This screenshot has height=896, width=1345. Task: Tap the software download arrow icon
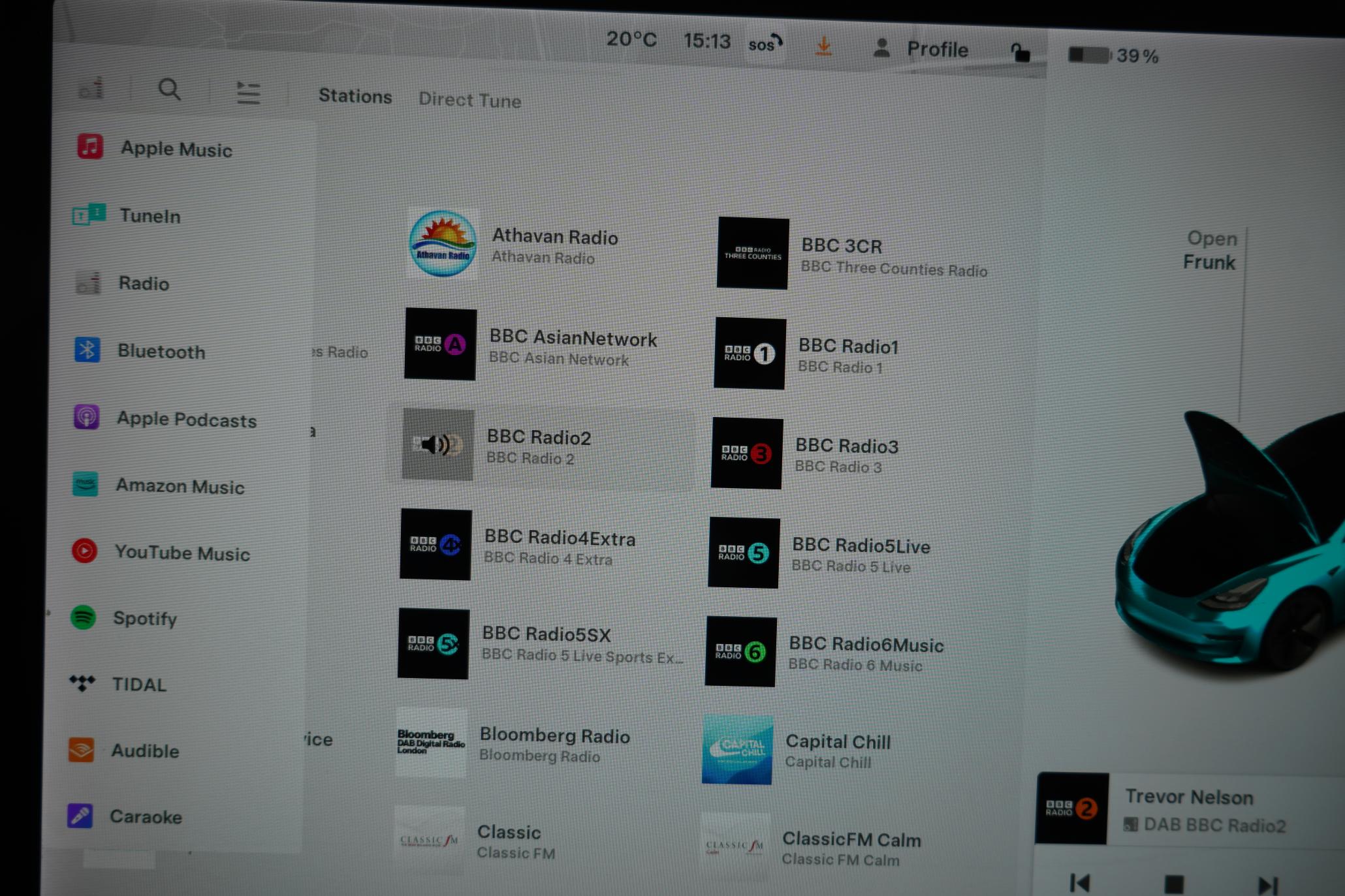[824, 46]
